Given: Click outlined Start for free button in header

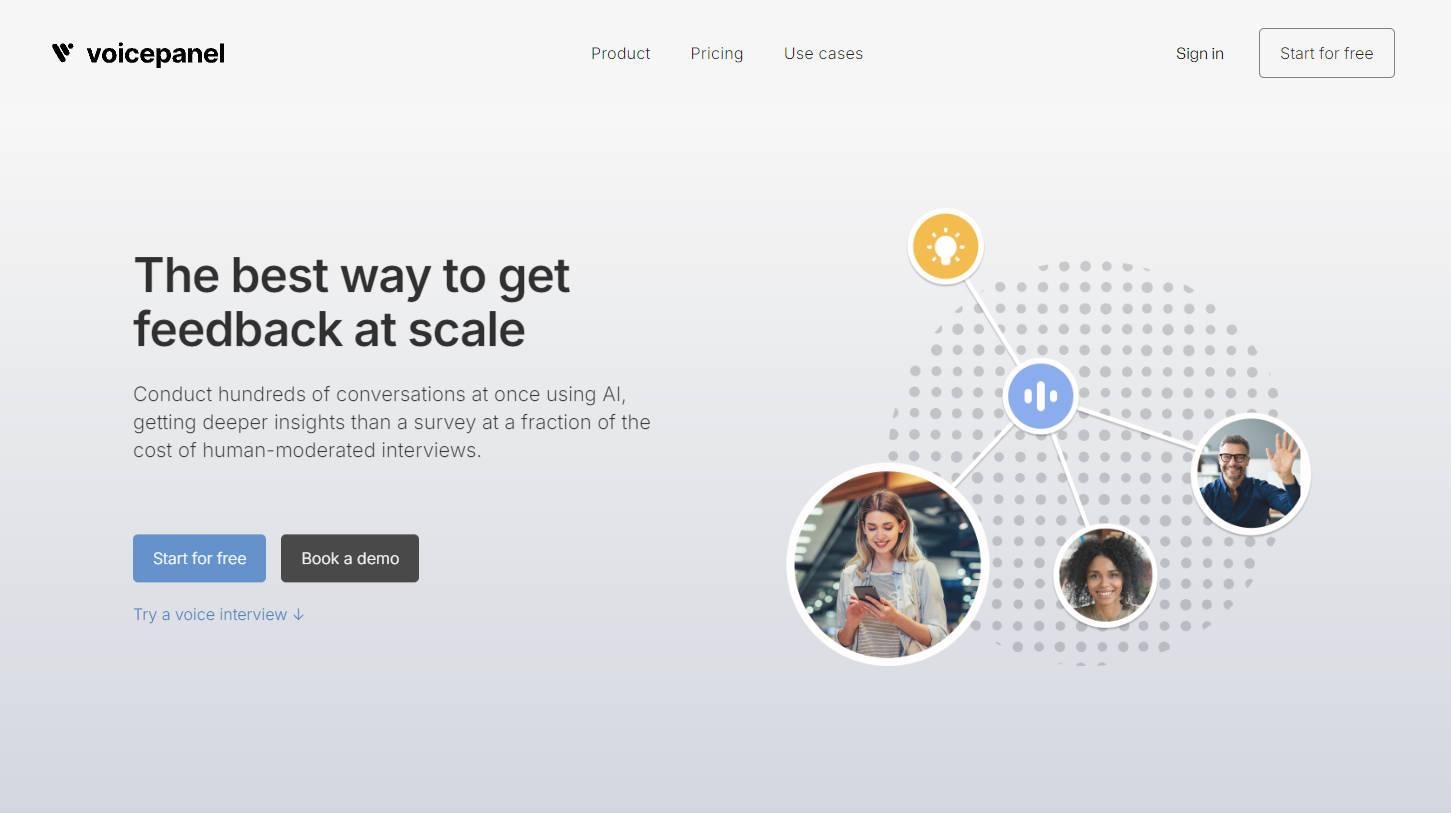Looking at the screenshot, I should click(1326, 53).
